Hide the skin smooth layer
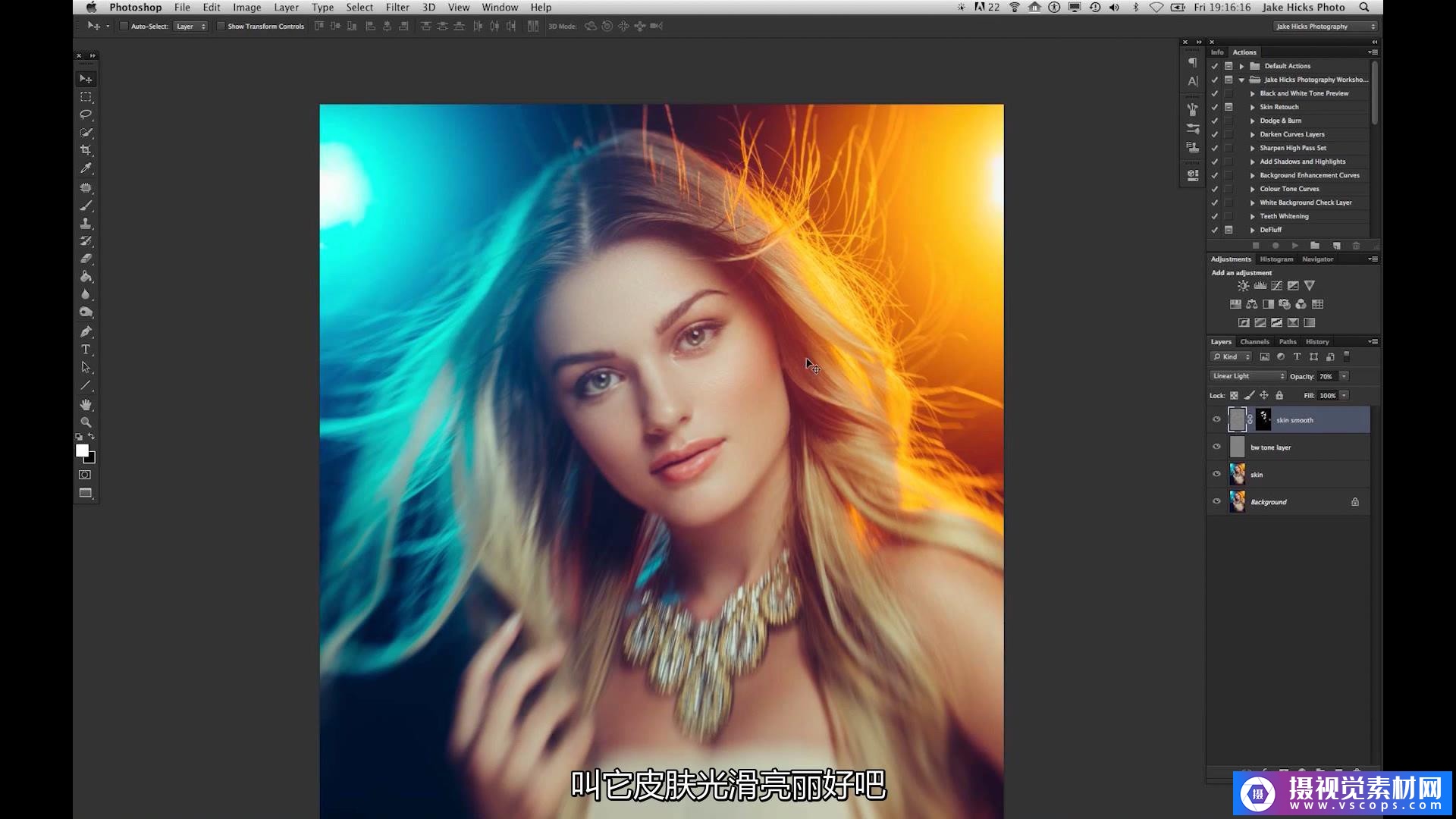Screen dimensions: 1456x819 1216,419
